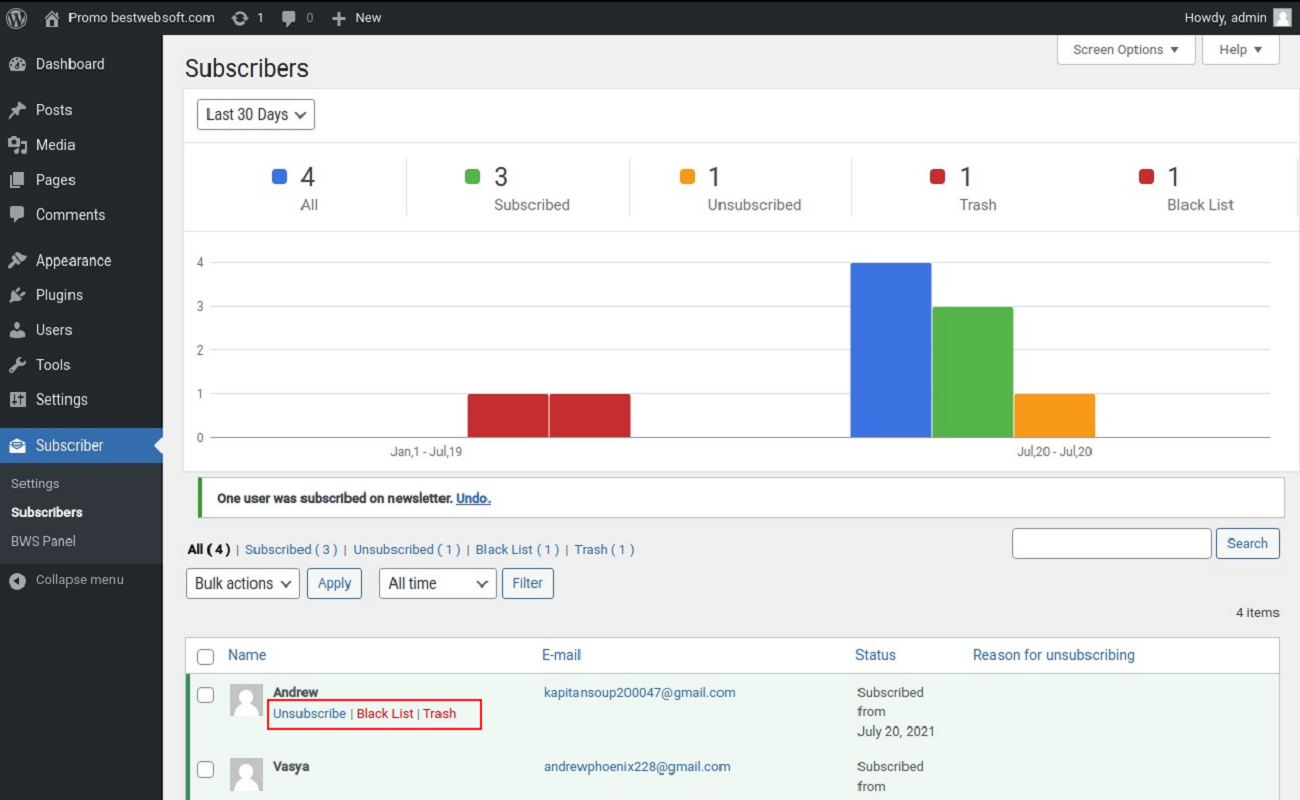This screenshot has height=800, width=1300.
Task: Check the checkbox for Andrew's row
Action: pos(205,695)
